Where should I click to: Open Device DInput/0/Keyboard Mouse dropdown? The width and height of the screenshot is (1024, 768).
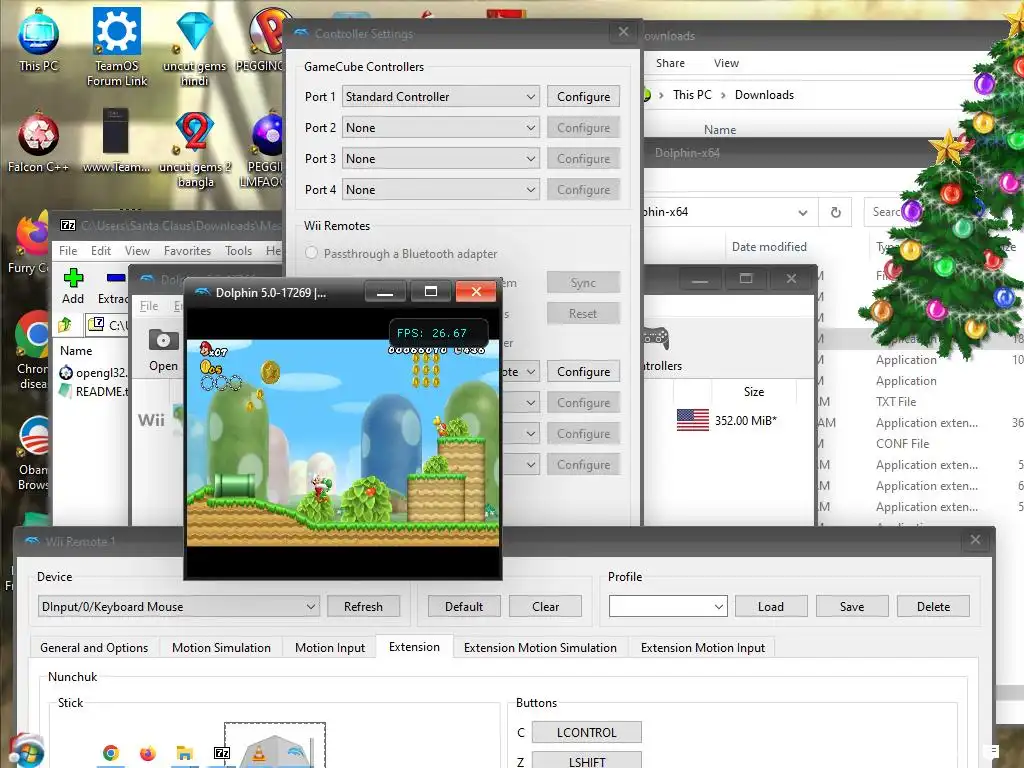pos(178,607)
